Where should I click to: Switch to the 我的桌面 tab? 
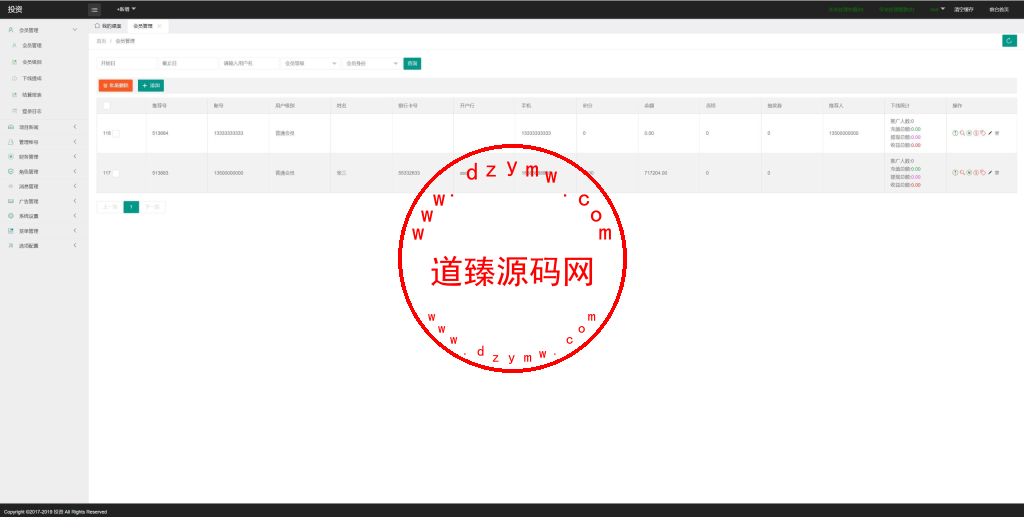(108, 26)
